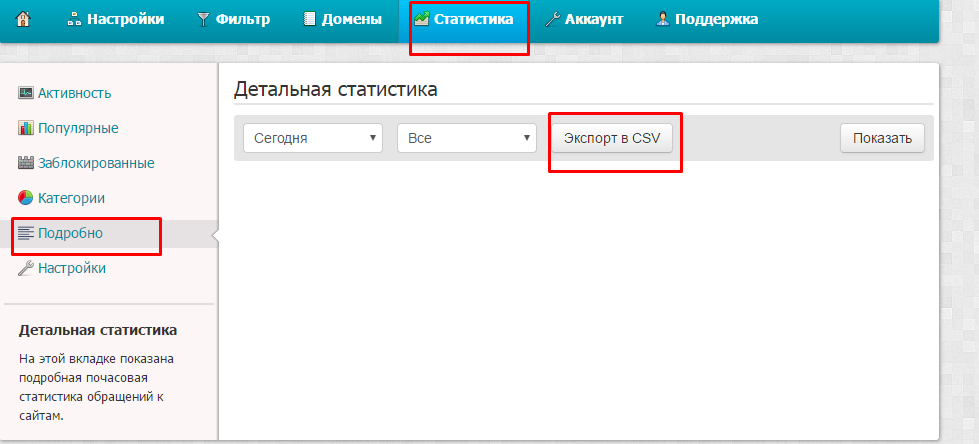The height and width of the screenshot is (444, 979).
Task: Open the Настройки top menu
Action: (125, 19)
